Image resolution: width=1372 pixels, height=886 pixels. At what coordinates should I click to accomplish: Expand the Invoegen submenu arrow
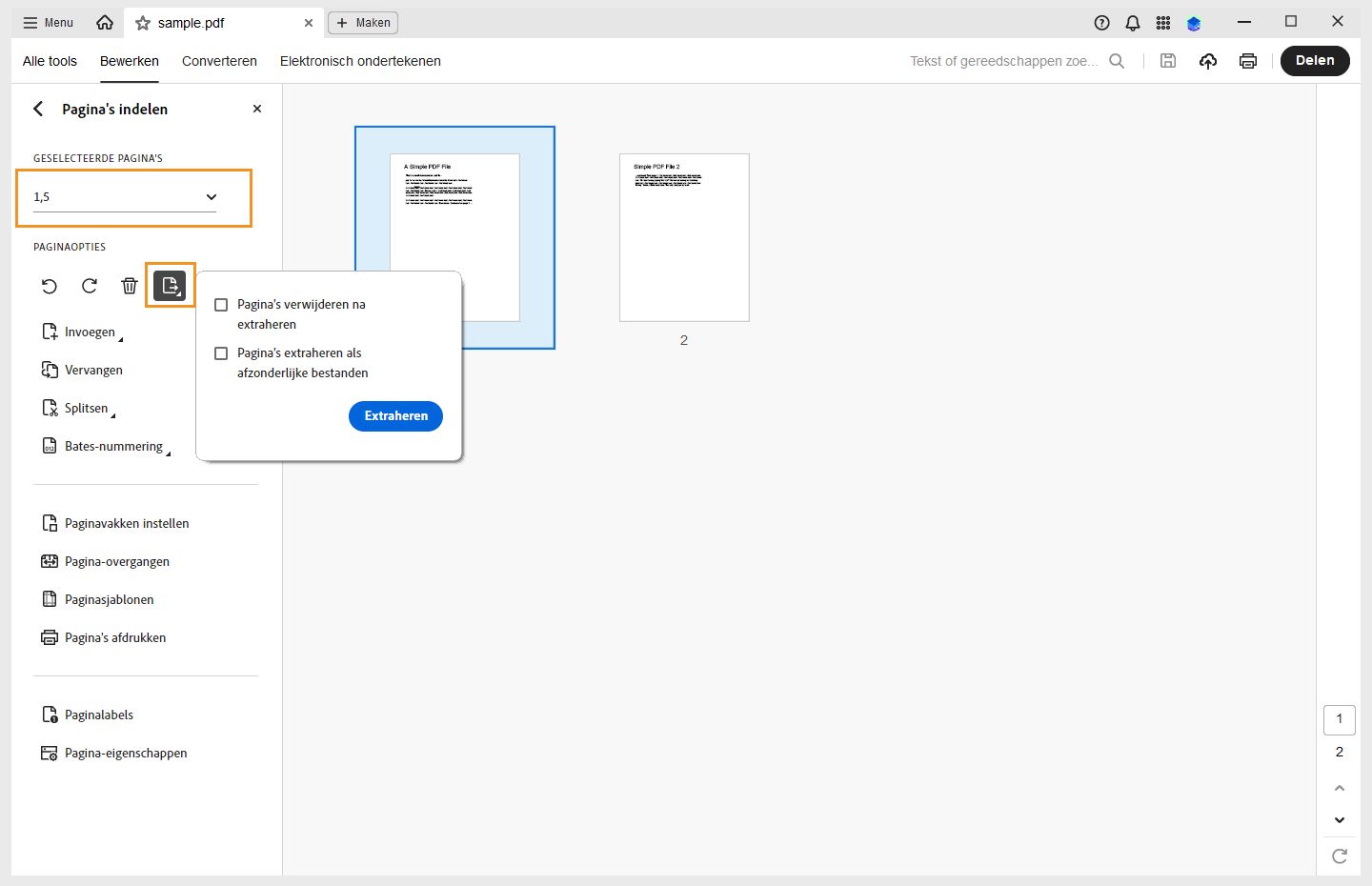[x=121, y=337]
